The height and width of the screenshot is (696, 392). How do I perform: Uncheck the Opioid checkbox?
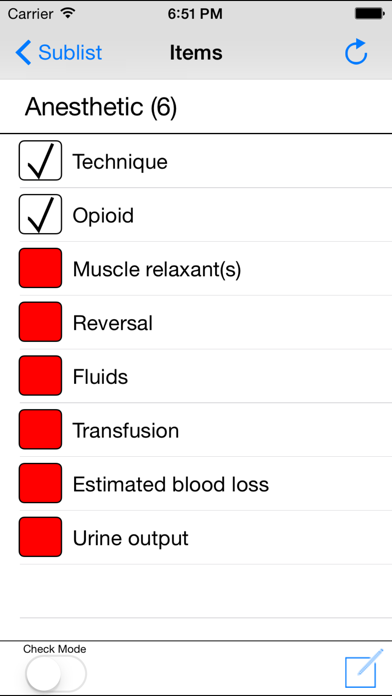(x=40, y=214)
